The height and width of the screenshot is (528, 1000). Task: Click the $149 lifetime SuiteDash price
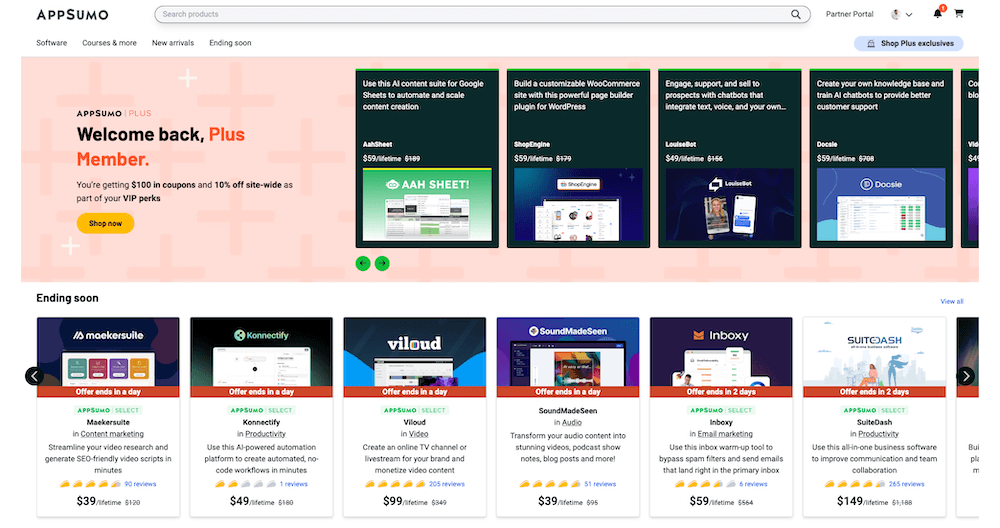tap(862, 501)
